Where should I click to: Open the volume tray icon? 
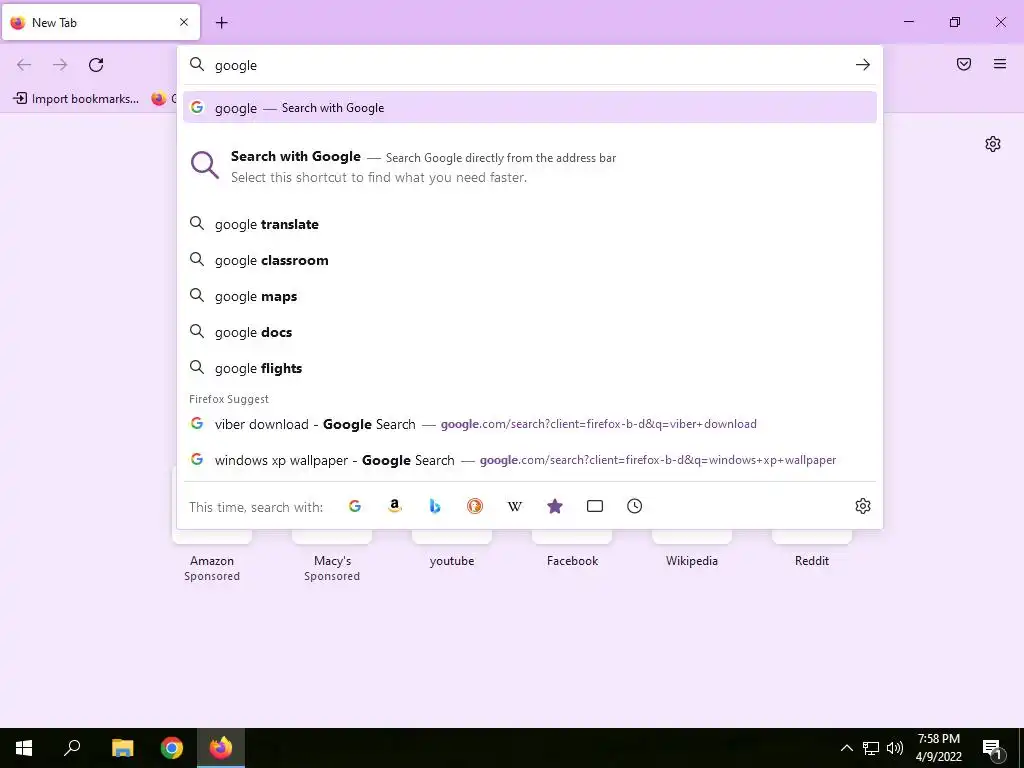[x=895, y=748]
